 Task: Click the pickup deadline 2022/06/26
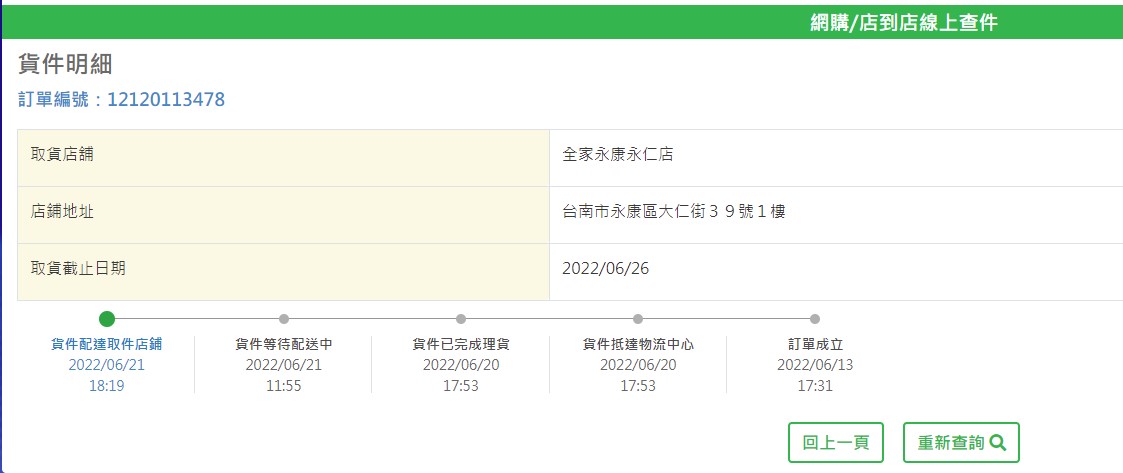pos(606,269)
